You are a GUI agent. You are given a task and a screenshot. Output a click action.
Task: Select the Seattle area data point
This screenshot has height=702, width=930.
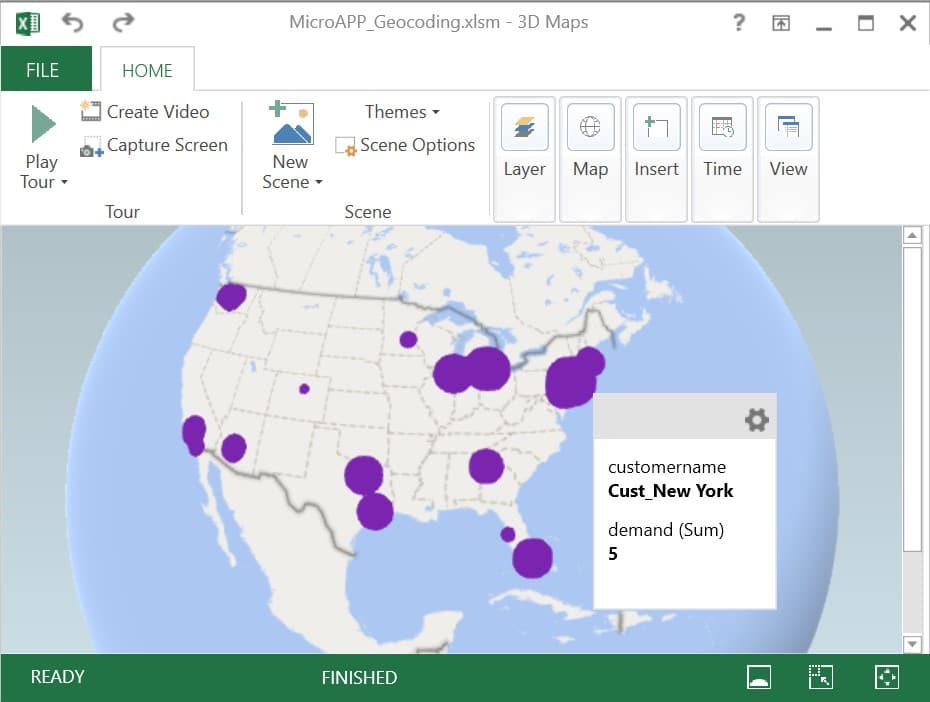click(231, 296)
